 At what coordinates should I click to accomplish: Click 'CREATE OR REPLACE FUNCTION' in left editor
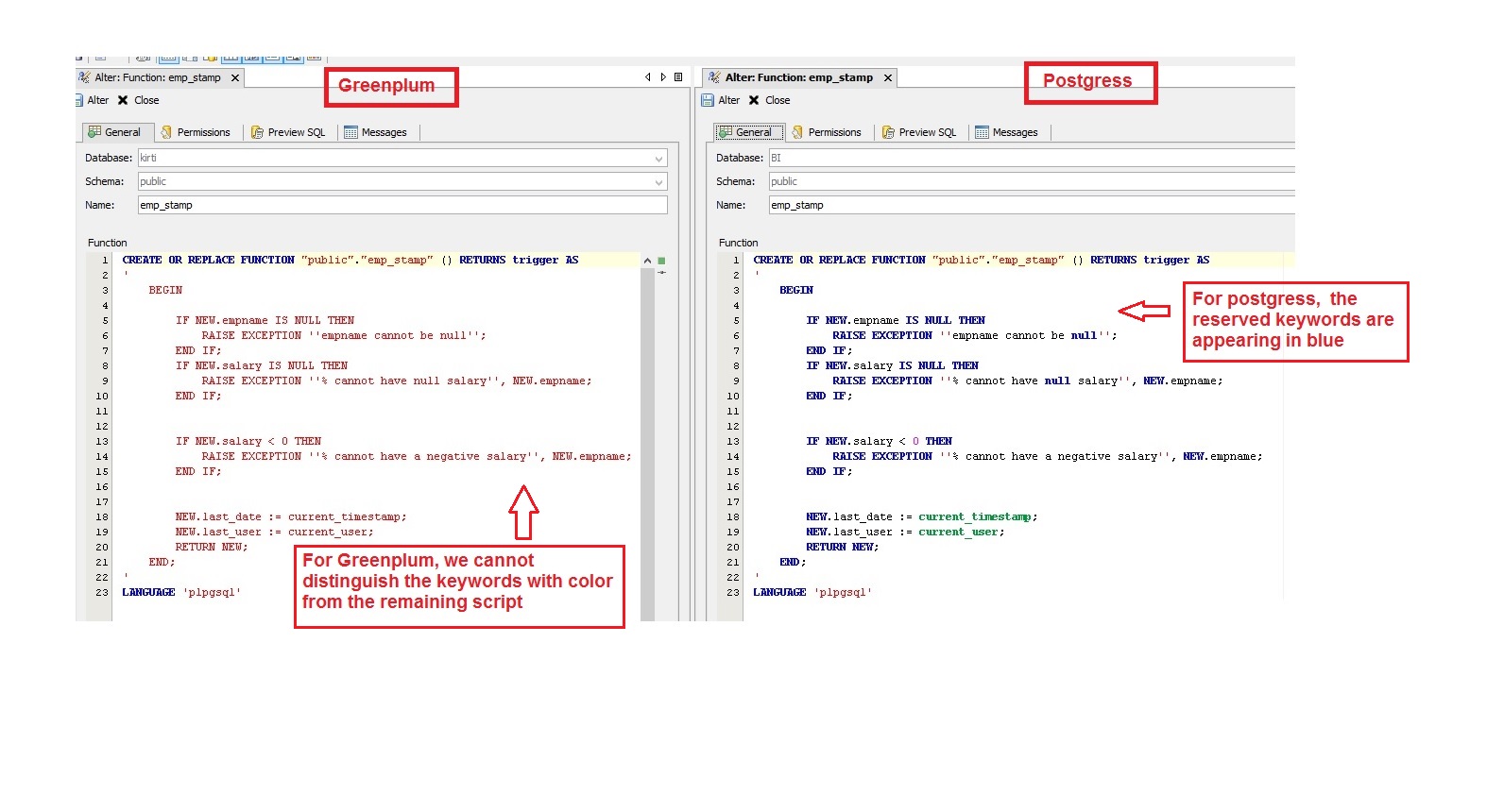pos(209,260)
